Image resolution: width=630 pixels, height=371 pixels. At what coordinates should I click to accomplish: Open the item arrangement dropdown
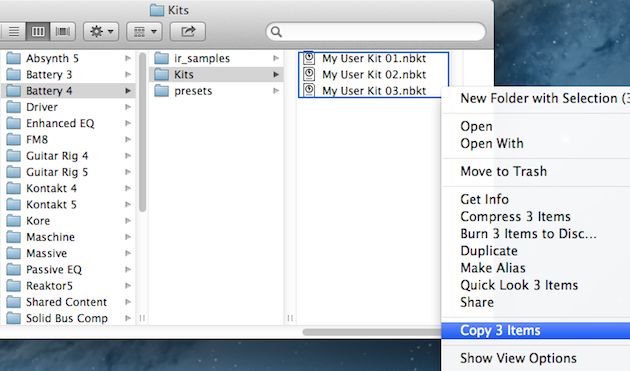[144, 31]
